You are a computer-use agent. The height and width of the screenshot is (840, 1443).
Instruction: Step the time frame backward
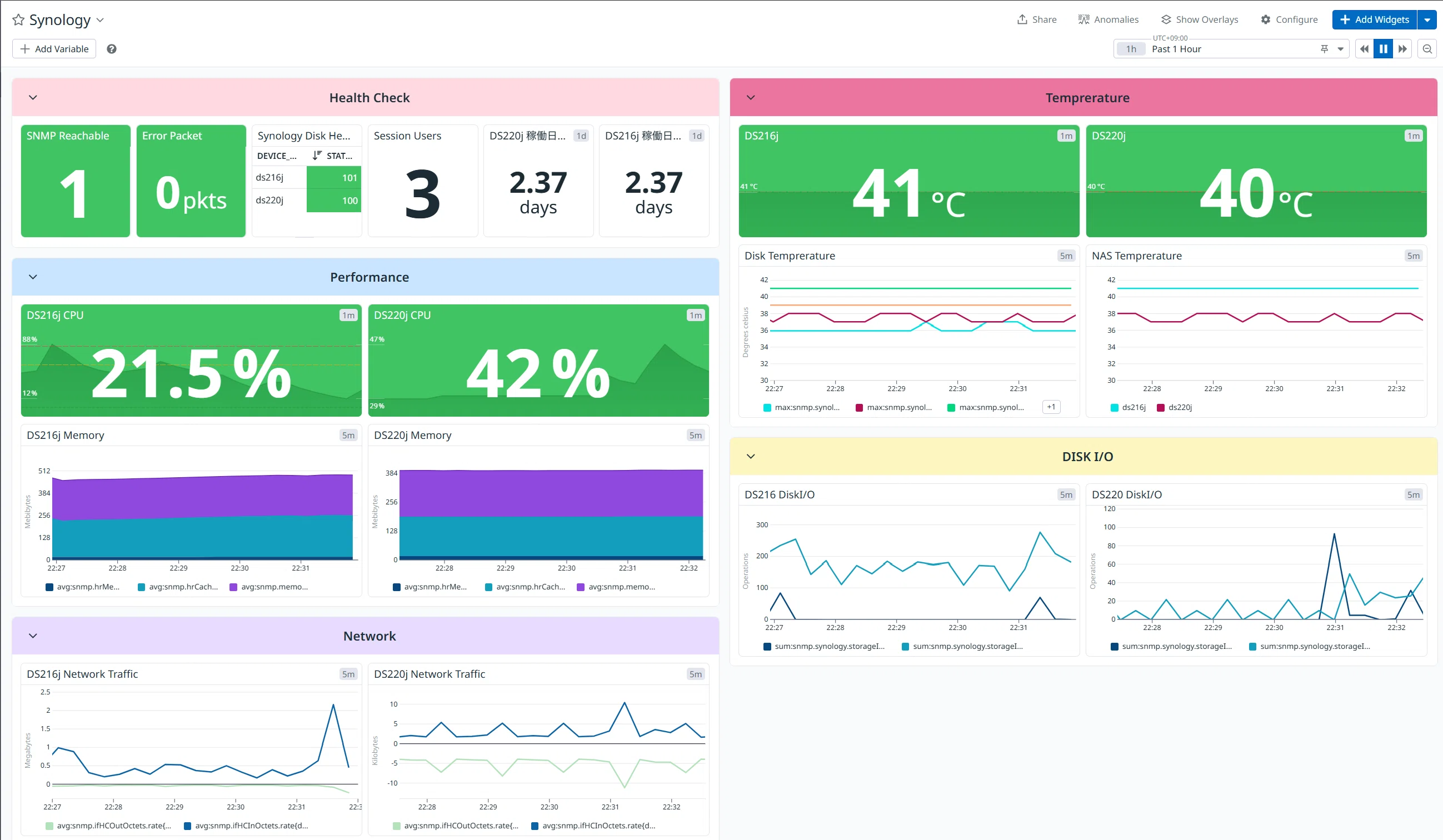[1365, 49]
